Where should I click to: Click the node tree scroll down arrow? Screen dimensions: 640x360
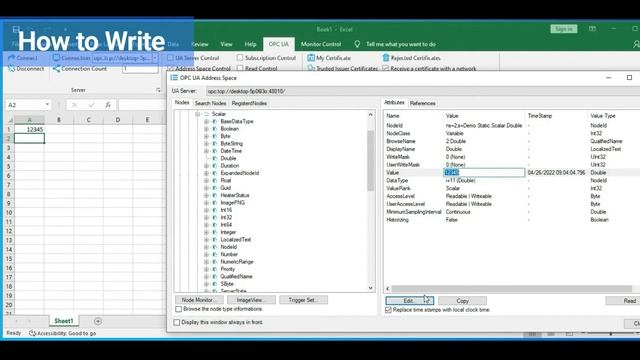370,288
